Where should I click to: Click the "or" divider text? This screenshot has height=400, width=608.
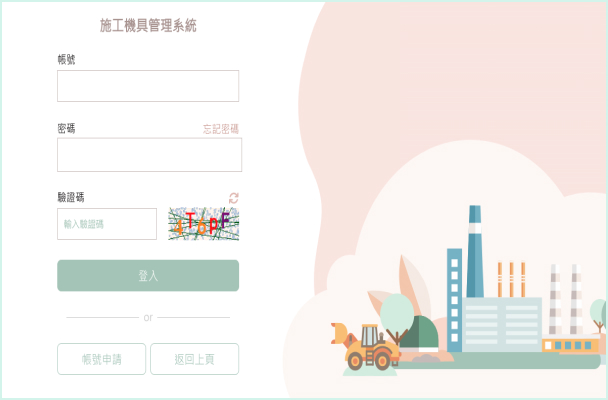coord(148,317)
